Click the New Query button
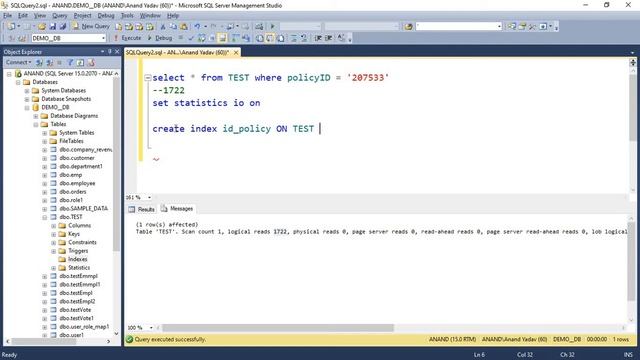 click(x=91, y=26)
